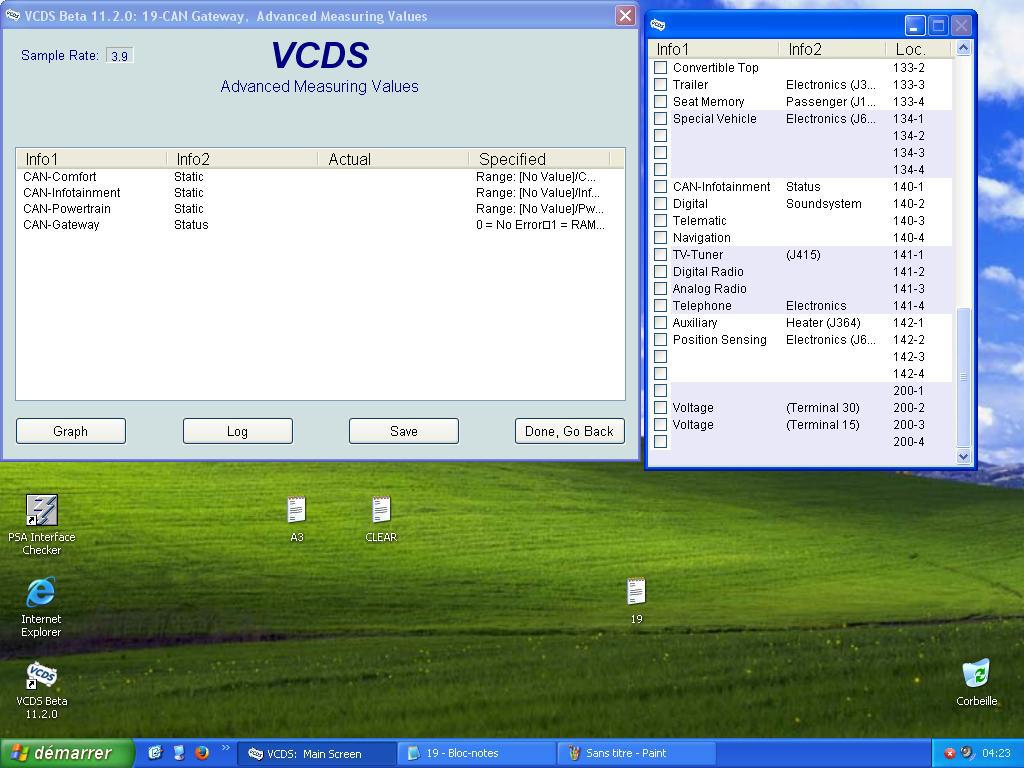Check the Navigation checkbox

660,237
